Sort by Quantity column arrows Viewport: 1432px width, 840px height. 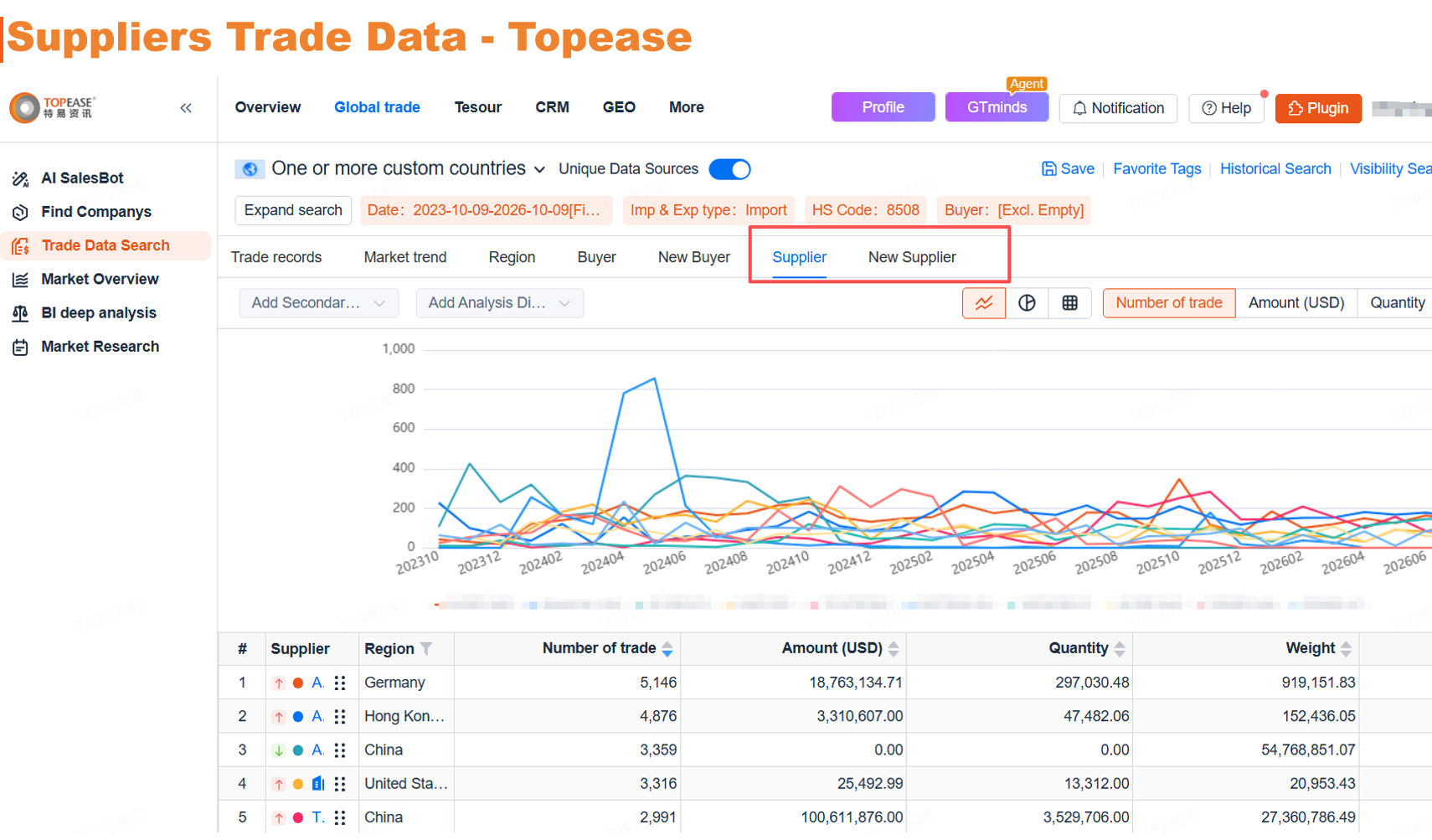(x=1120, y=649)
